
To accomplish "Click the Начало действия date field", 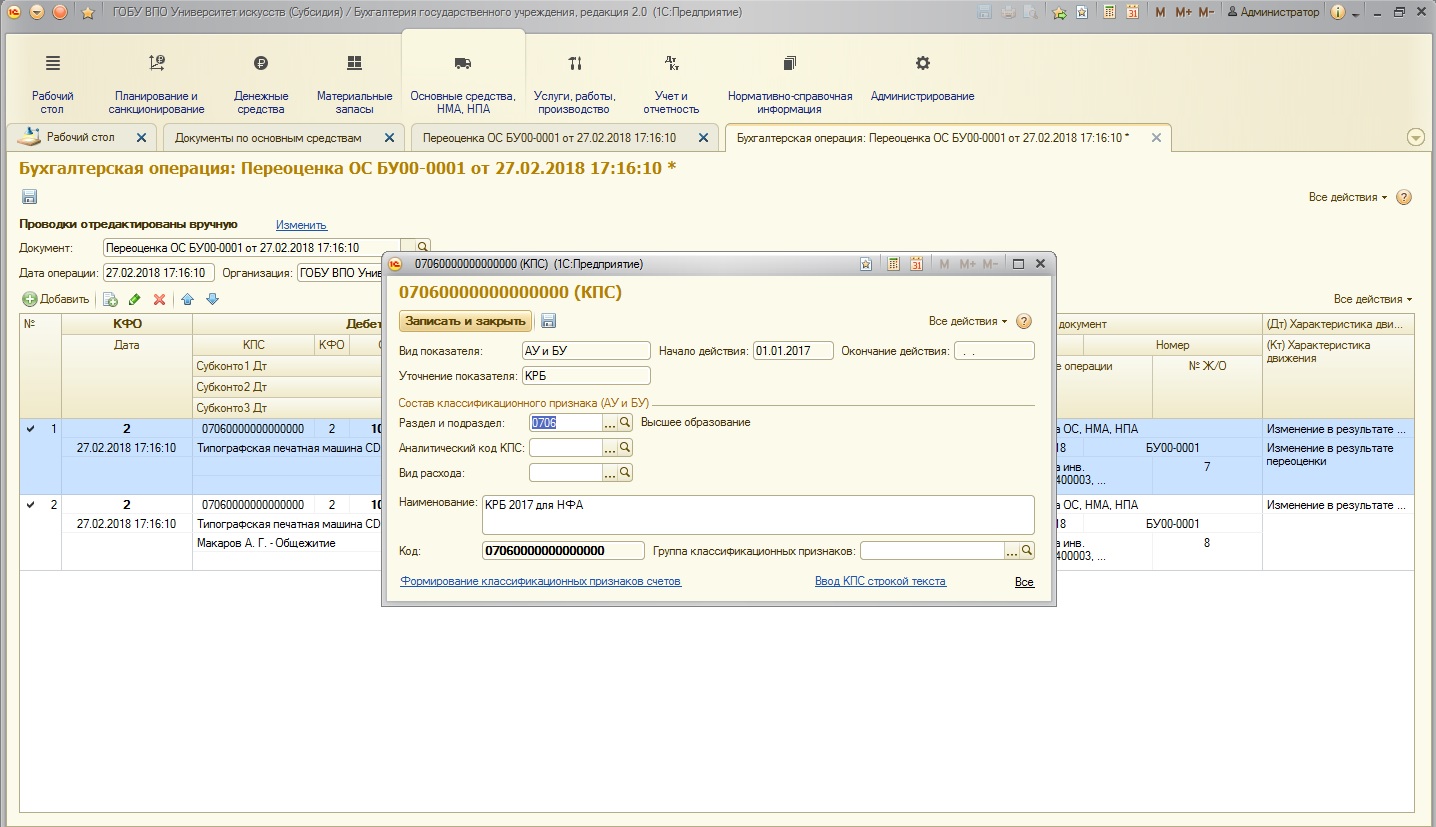I will [794, 351].
